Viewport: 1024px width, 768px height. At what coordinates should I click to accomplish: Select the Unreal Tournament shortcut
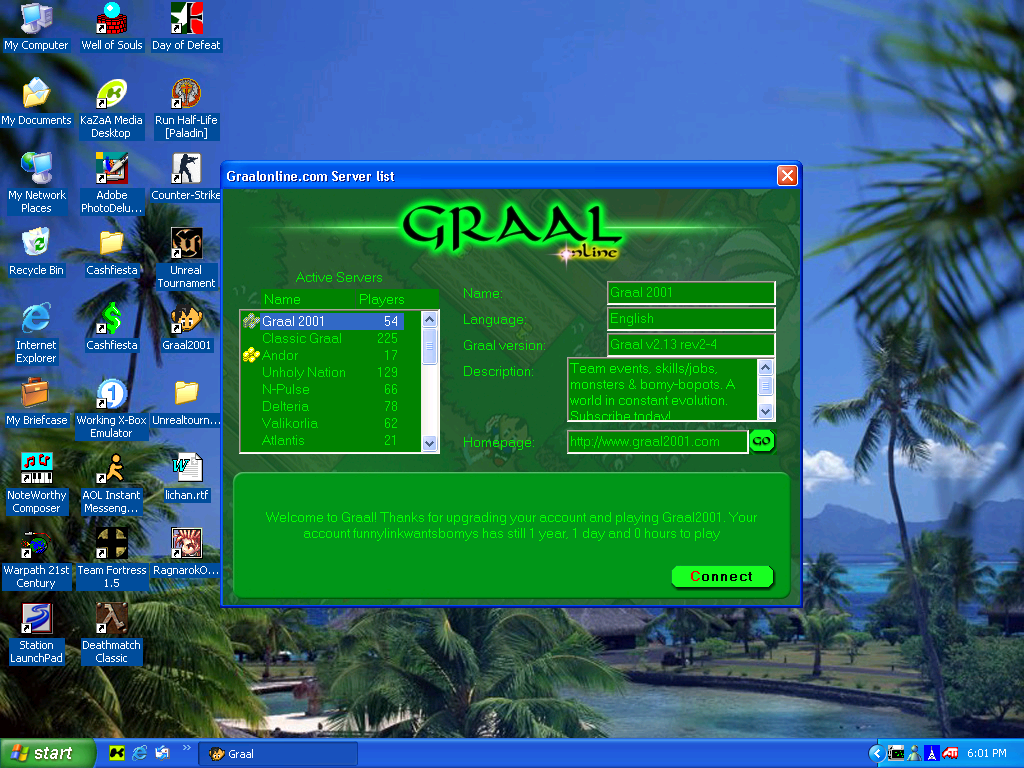[186, 259]
